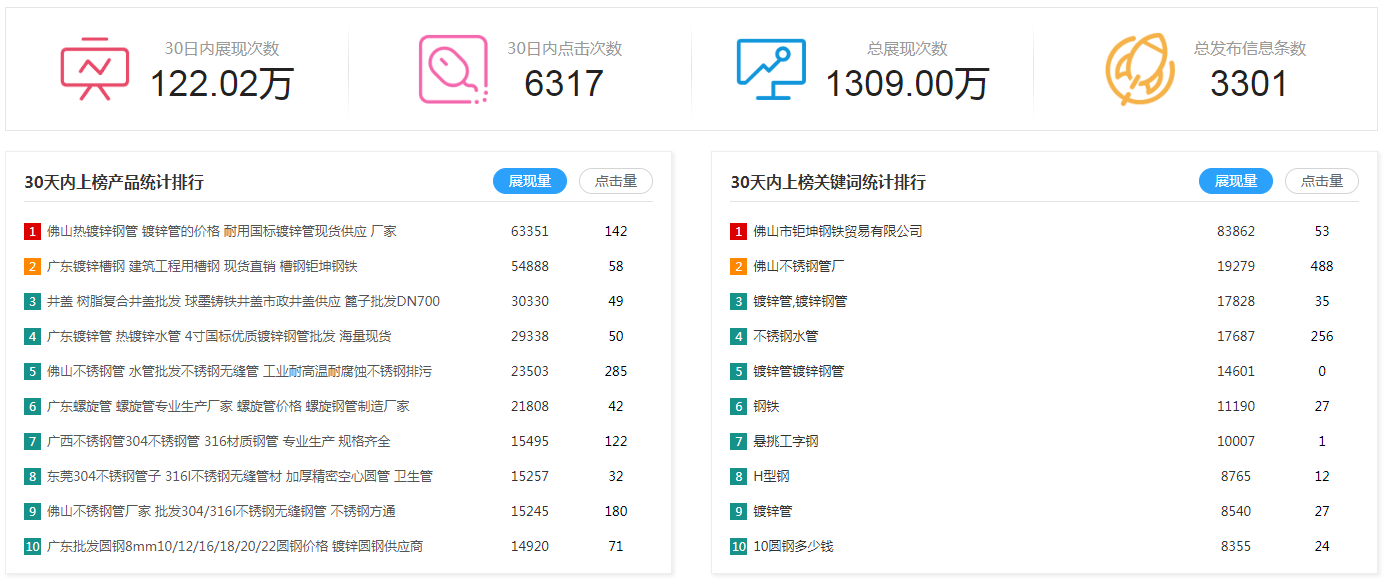The width and height of the screenshot is (1385, 581).
Task: Click heading 30天内上榜产品统计排行
Action: coord(114,182)
